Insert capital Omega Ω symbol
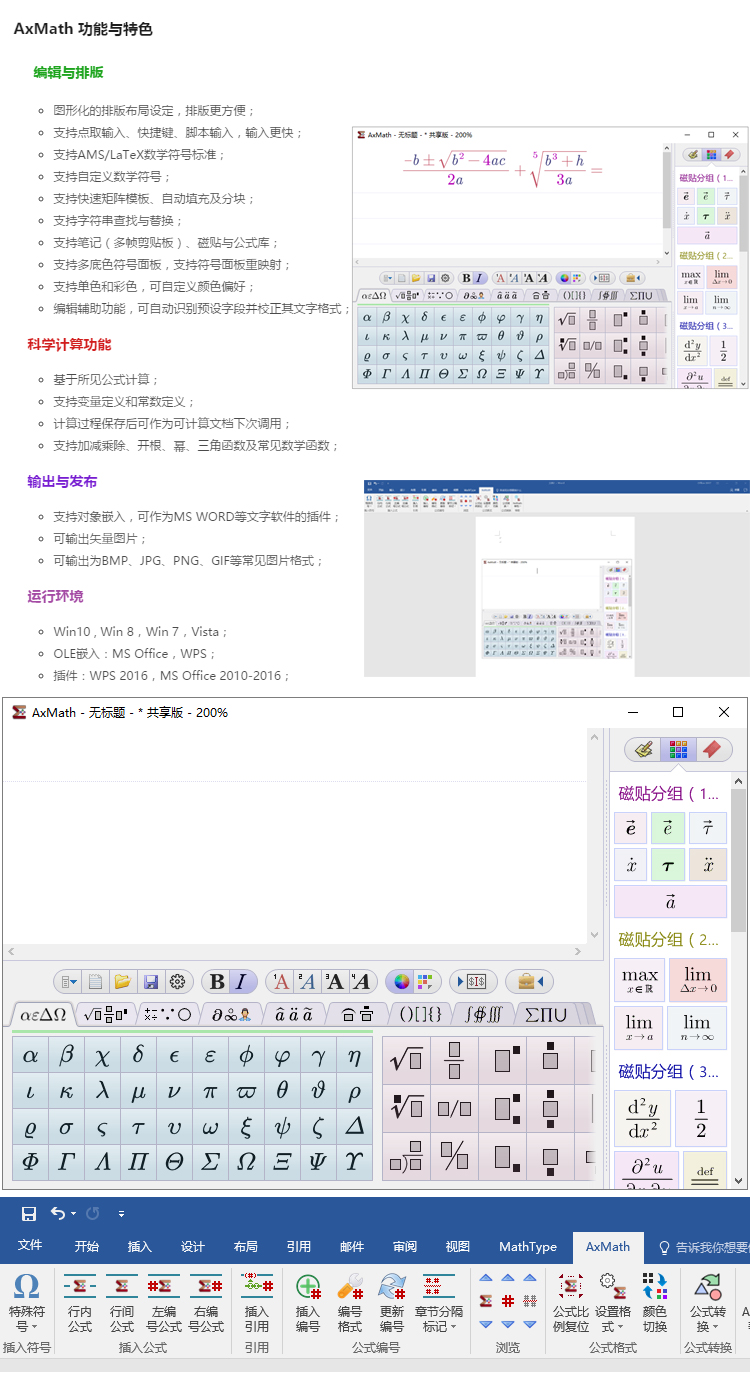Viewport: 750px width, 1384px height. coord(246,1162)
